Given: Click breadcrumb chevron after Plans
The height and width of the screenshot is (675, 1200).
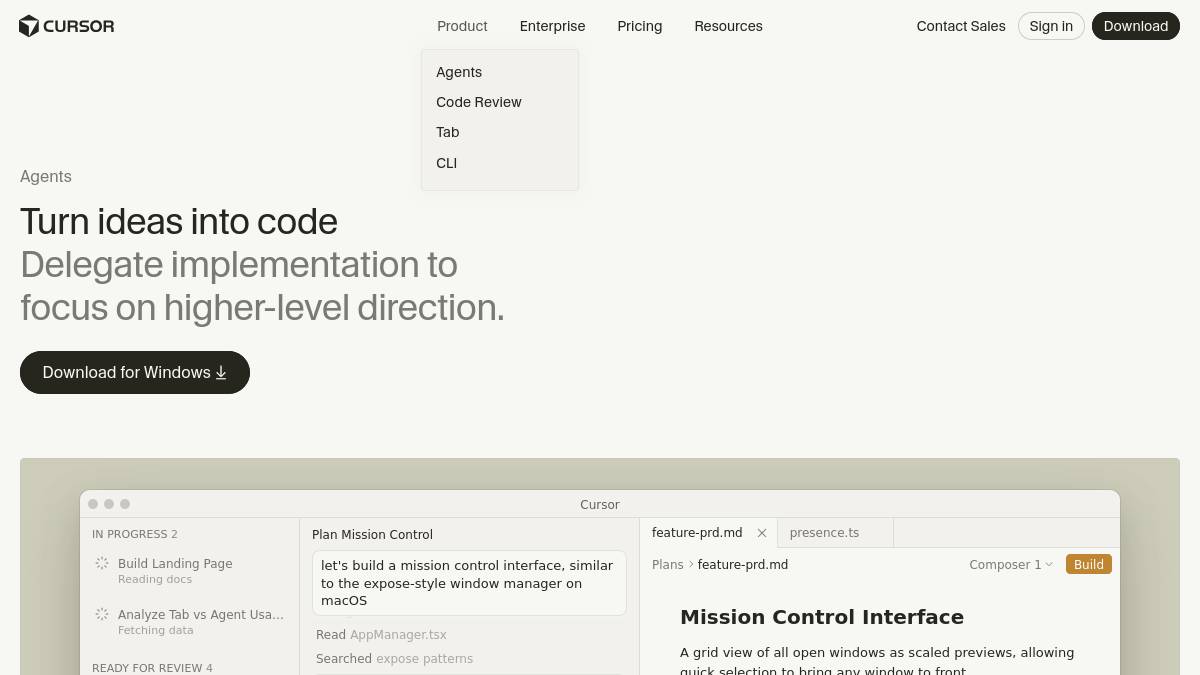Looking at the screenshot, I should coord(691,565).
